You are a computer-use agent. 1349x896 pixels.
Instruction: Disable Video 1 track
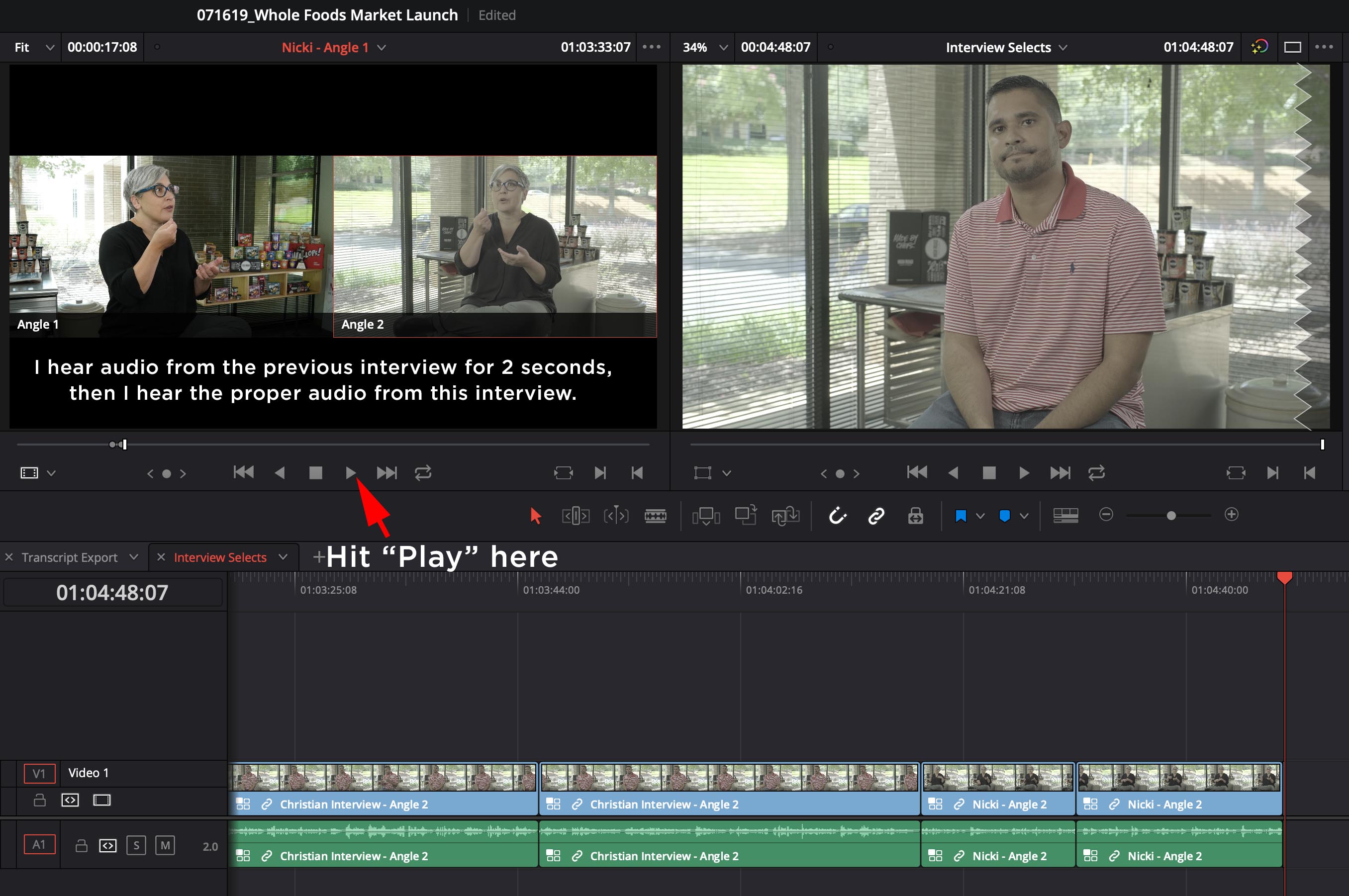pyautogui.click(x=102, y=800)
